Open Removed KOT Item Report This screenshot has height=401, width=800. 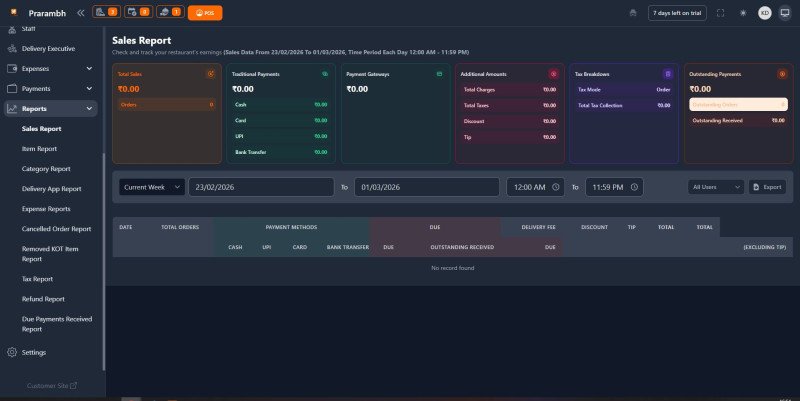pos(50,254)
